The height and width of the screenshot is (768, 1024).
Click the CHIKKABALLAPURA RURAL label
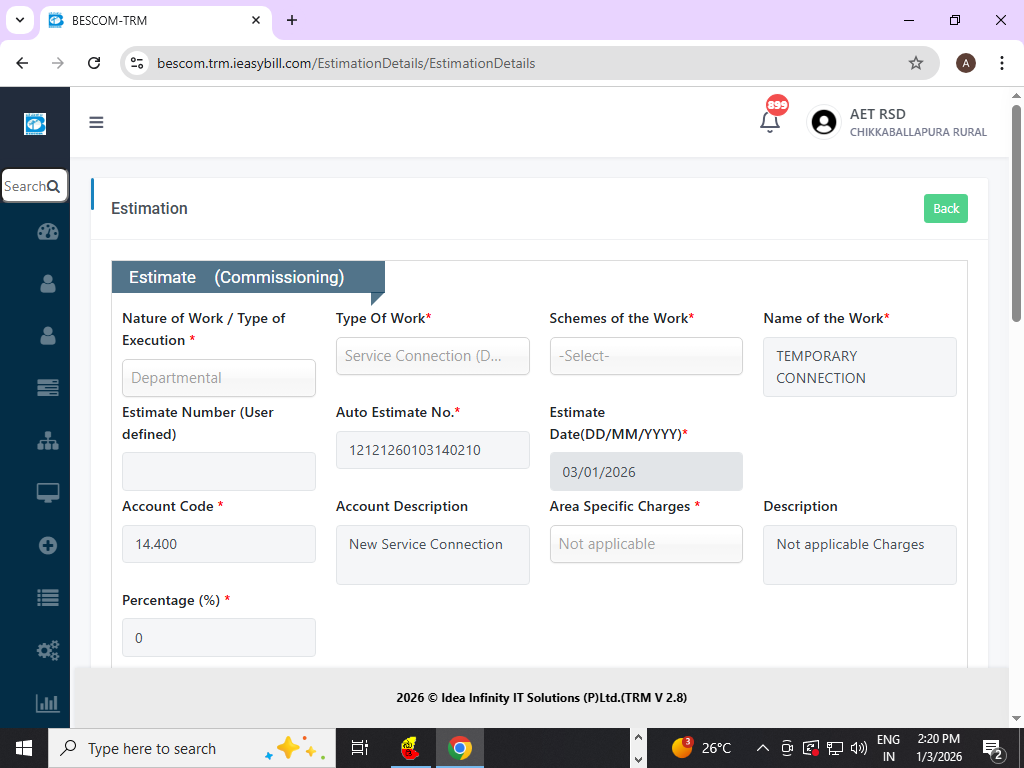pos(918,132)
